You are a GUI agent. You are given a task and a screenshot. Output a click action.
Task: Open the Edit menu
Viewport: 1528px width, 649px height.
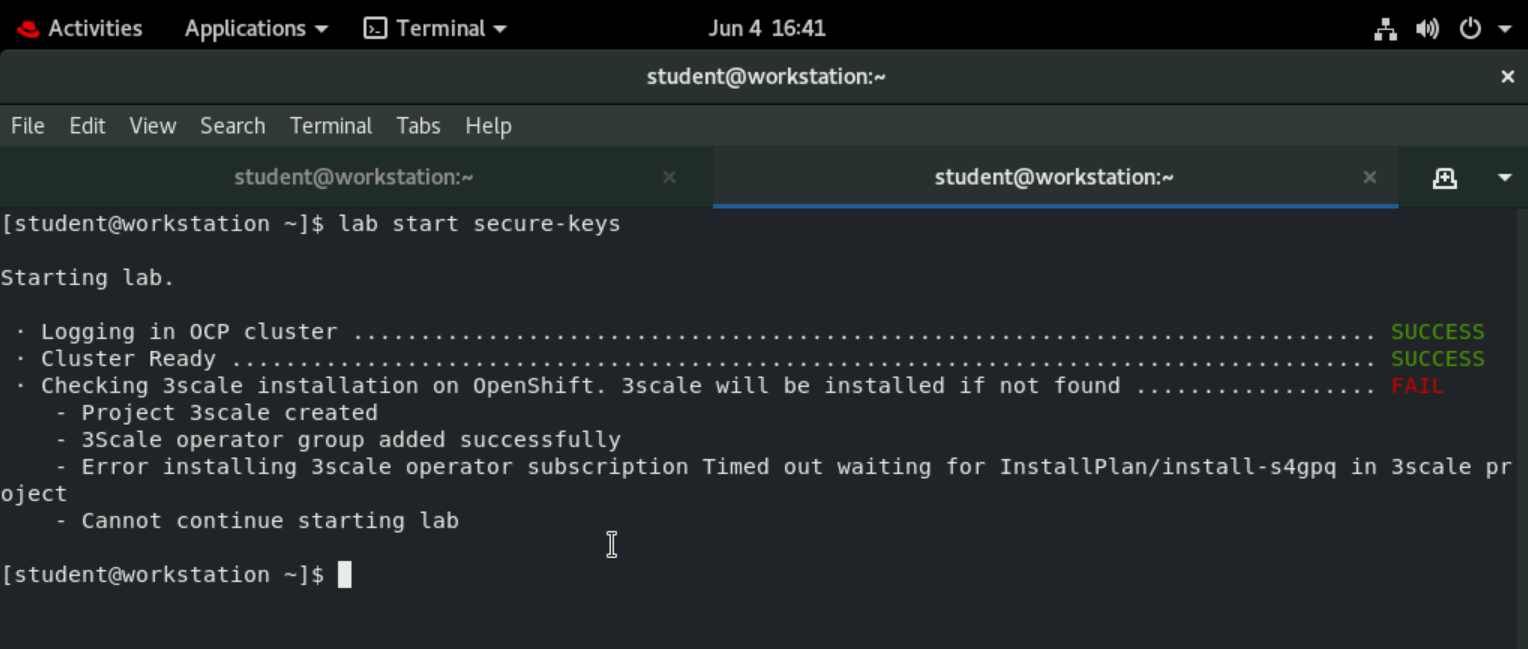tap(87, 126)
